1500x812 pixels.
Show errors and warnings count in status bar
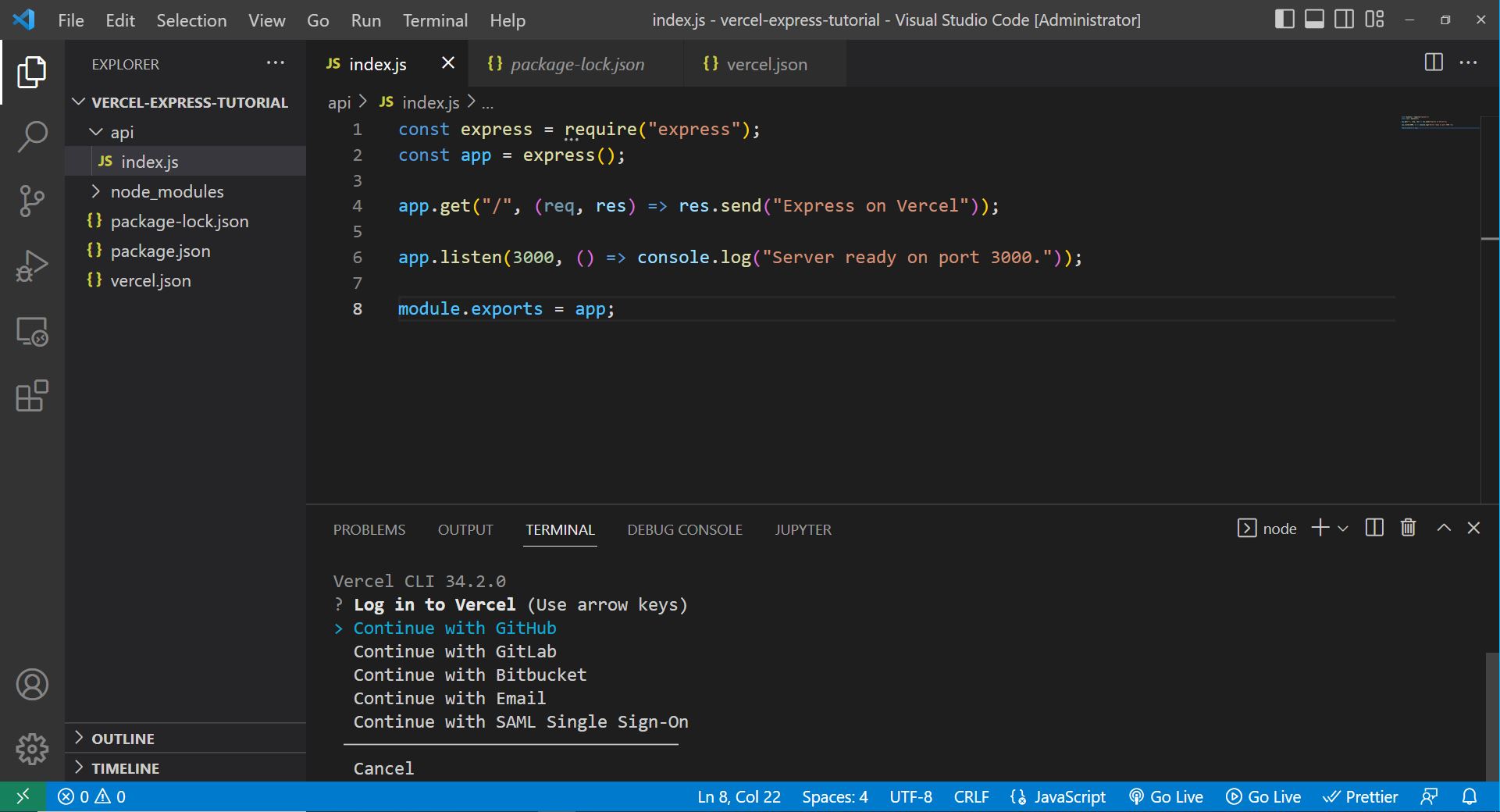91,796
